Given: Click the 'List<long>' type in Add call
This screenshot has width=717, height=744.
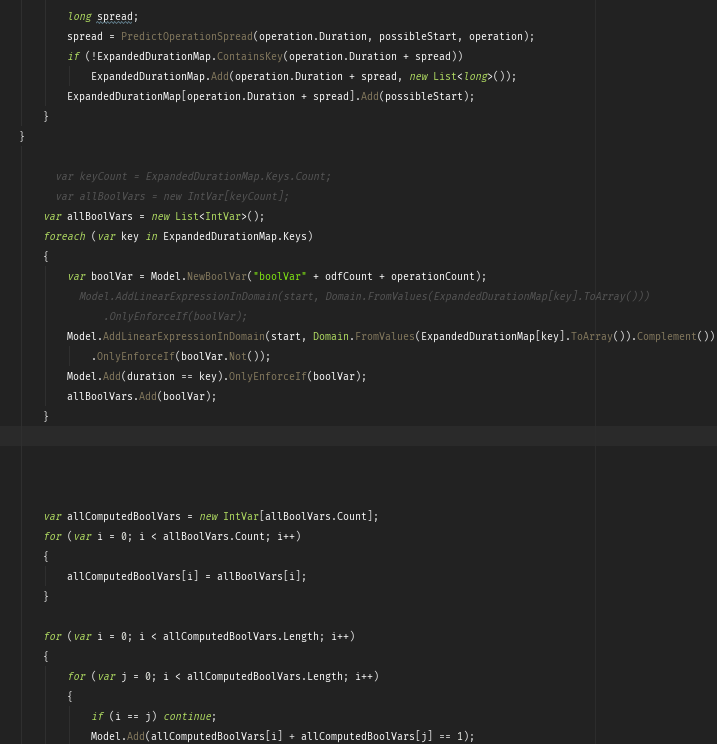Looking at the screenshot, I should coord(463,76).
